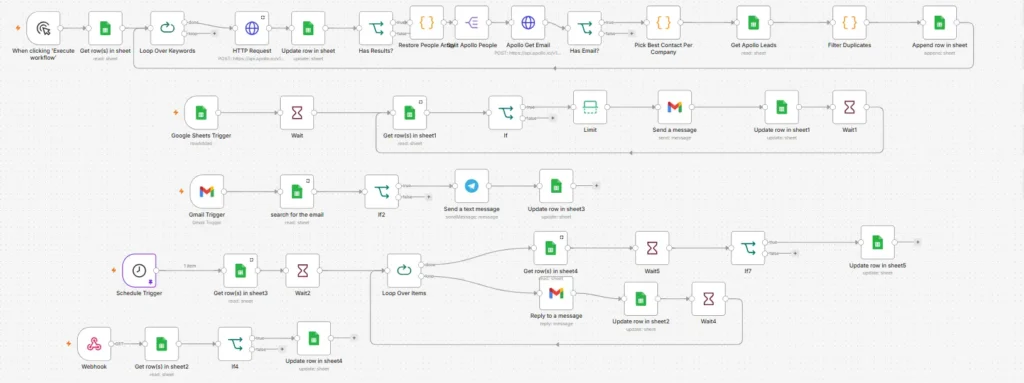The height and width of the screenshot is (383, 1024).
Task: Select the Gmail Trigger node
Action: pyautogui.click(x=206, y=192)
